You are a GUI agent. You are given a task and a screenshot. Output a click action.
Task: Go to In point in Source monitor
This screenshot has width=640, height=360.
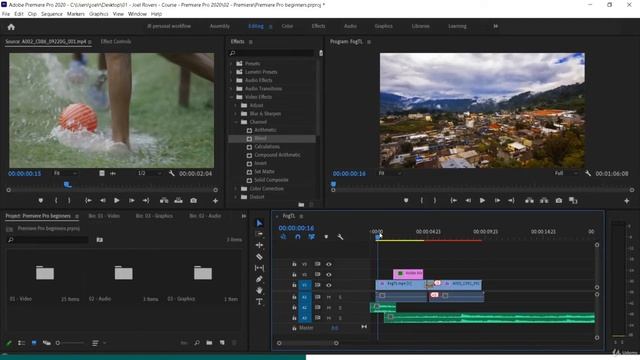tap(88, 200)
